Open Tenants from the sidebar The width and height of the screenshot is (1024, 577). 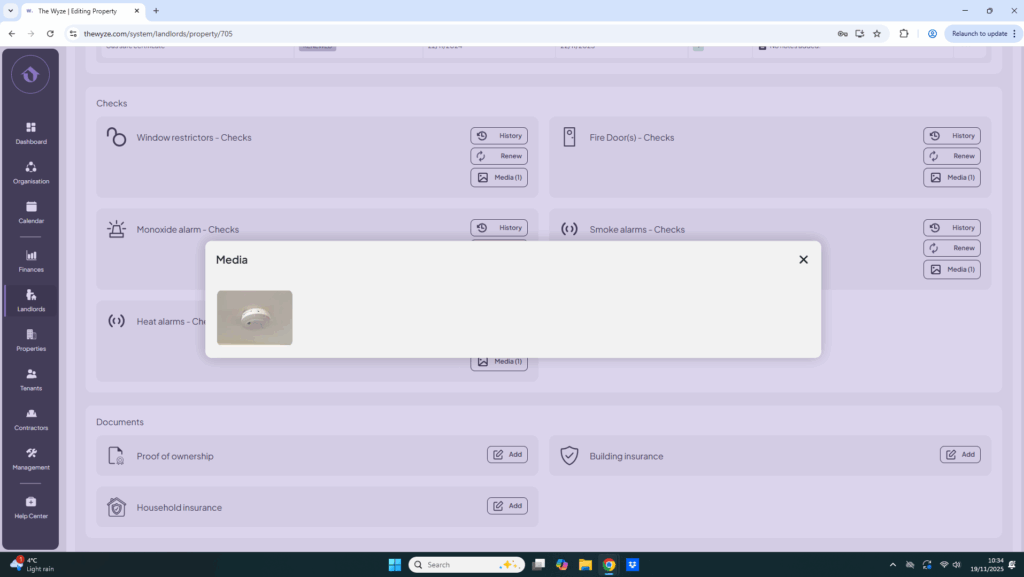tap(31, 379)
